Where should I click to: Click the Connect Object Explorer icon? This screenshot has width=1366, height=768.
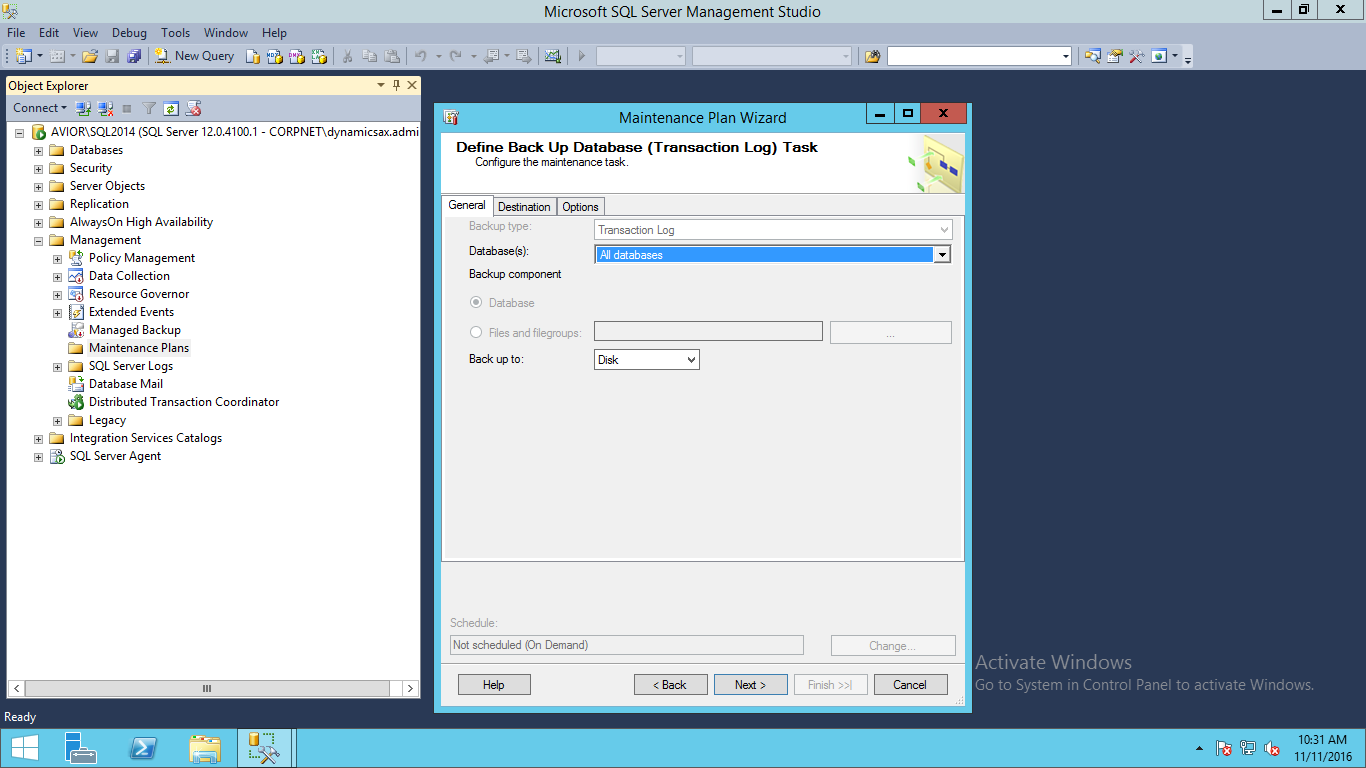(x=84, y=108)
